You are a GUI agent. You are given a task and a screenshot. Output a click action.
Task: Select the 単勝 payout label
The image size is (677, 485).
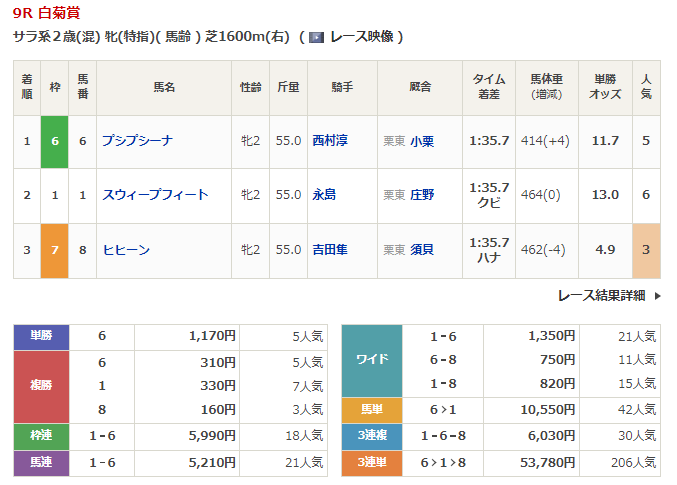pyautogui.click(x=41, y=337)
